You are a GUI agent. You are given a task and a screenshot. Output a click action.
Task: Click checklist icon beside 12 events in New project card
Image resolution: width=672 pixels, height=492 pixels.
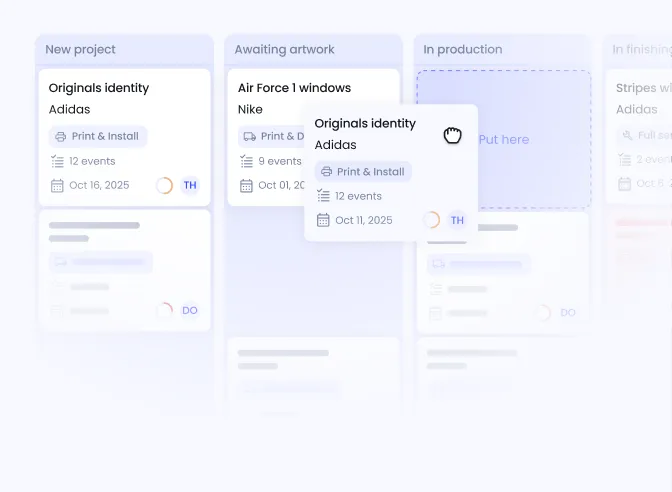57,161
